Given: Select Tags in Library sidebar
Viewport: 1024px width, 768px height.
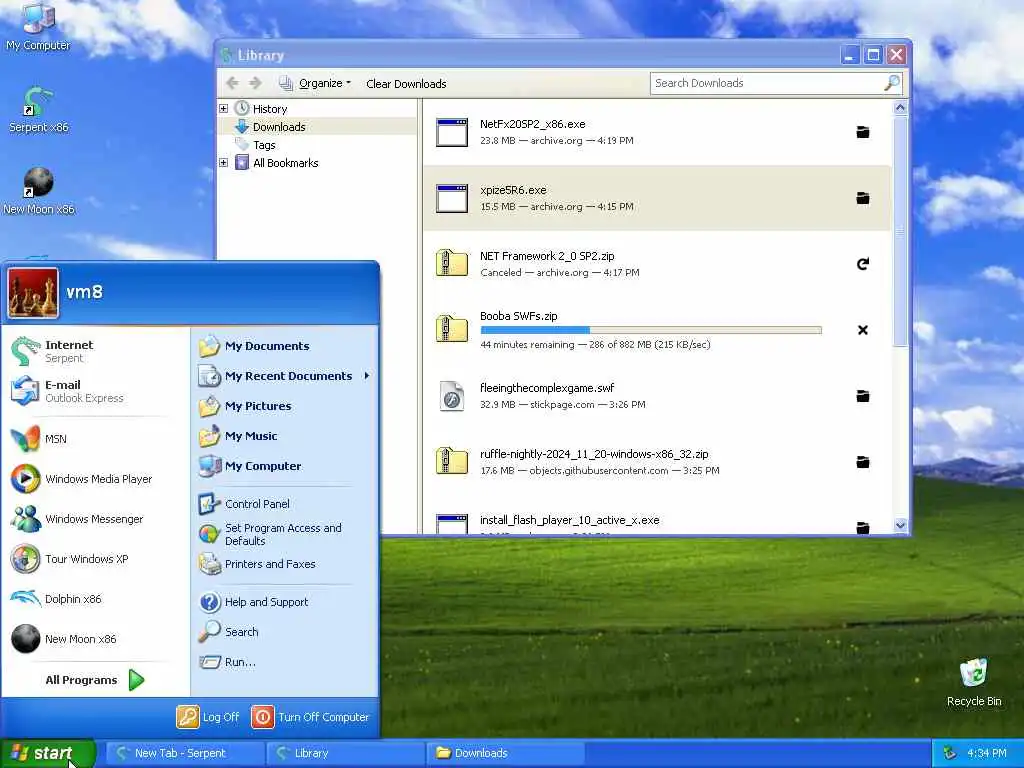Looking at the screenshot, I should [x=264, y=145].
